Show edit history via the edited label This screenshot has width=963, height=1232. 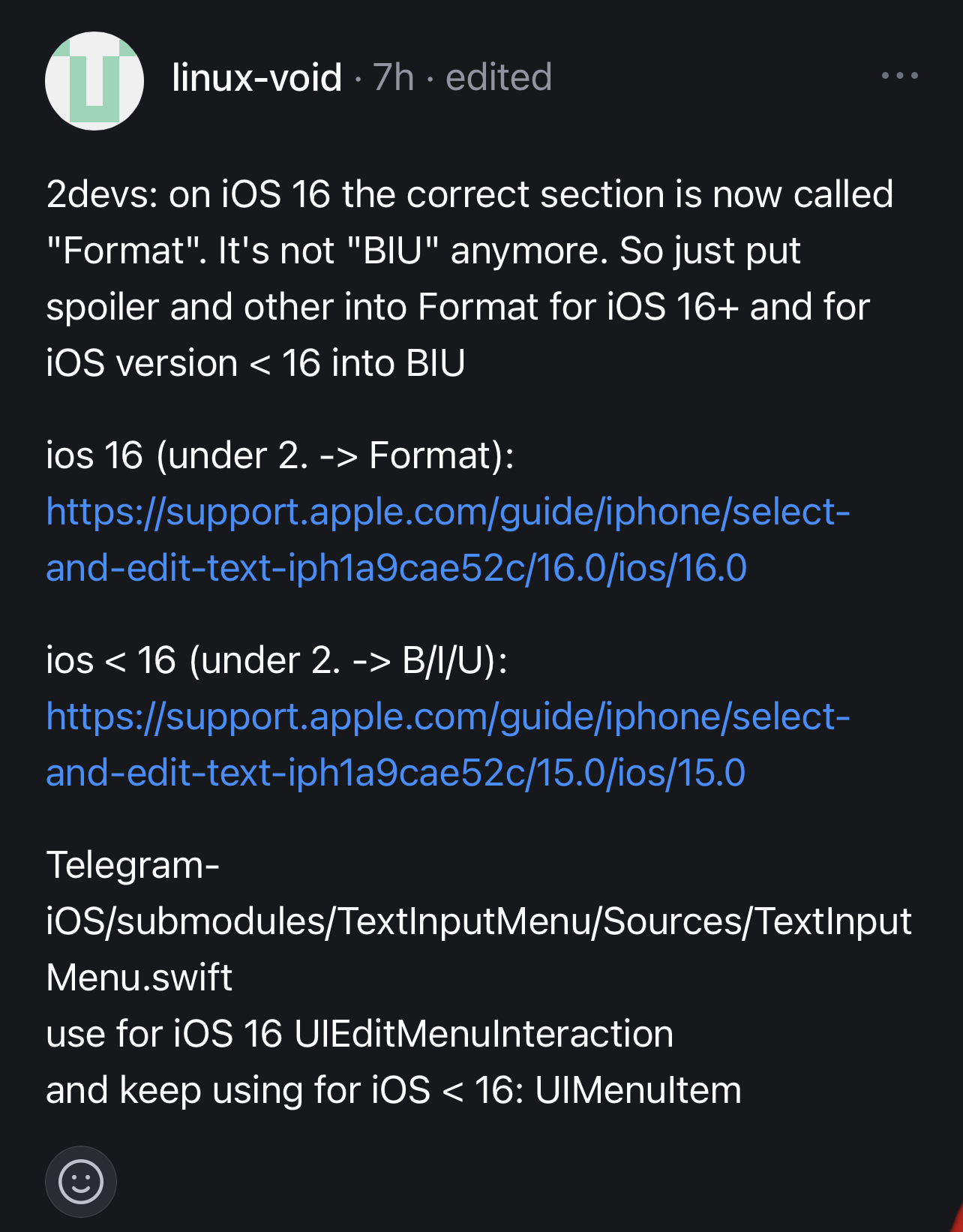[499, 77]
